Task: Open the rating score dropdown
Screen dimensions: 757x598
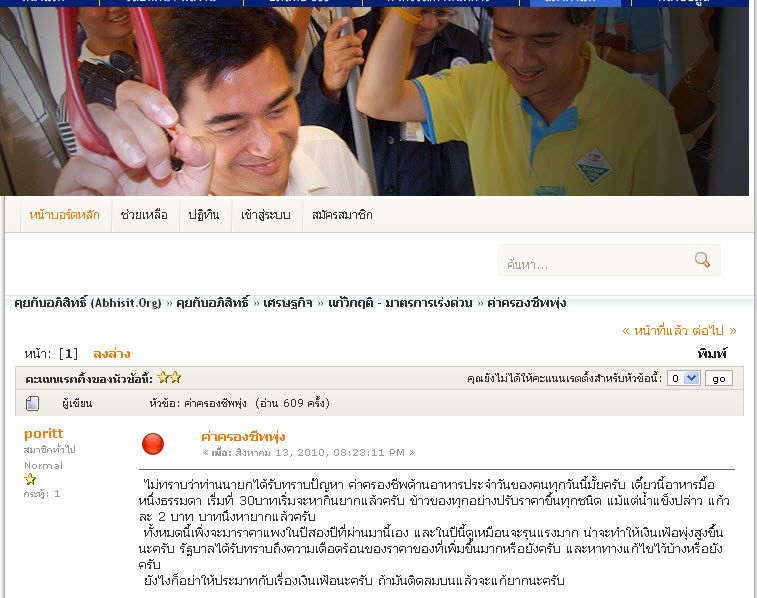Action: tap(683, 378)
